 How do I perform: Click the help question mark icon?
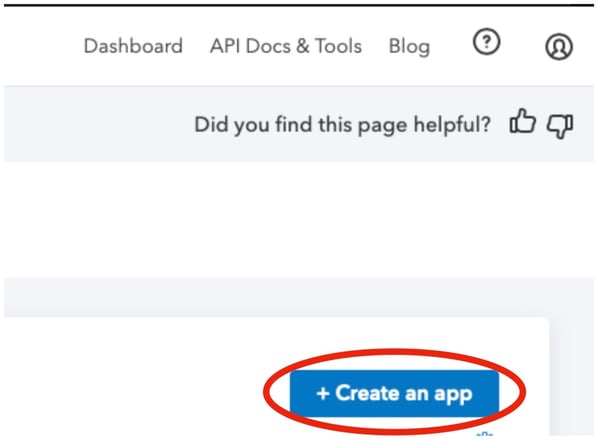(x=486, y=41)
